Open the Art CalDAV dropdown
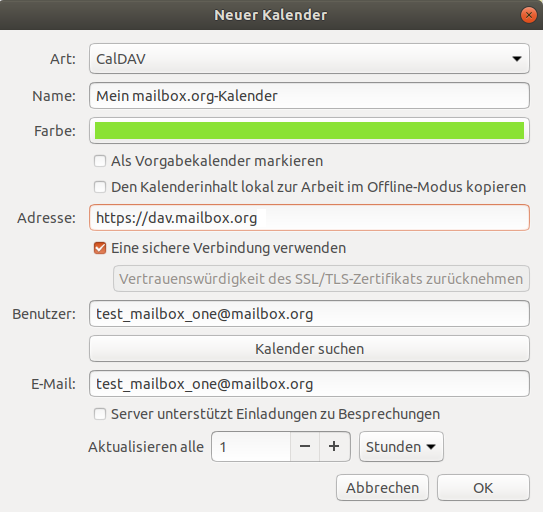Image resolution: width=543 pixels, height=512 pixels. pos(309,59)
